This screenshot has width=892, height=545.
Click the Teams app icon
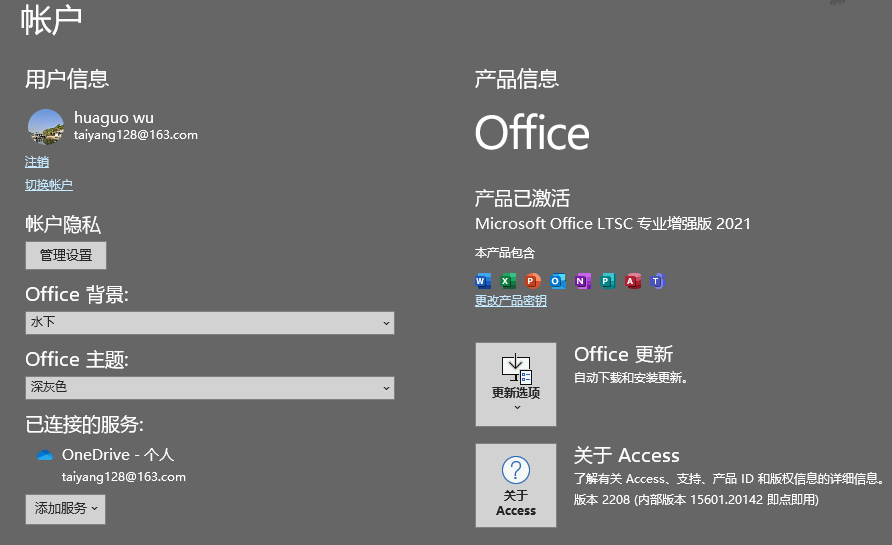point(658,281)
